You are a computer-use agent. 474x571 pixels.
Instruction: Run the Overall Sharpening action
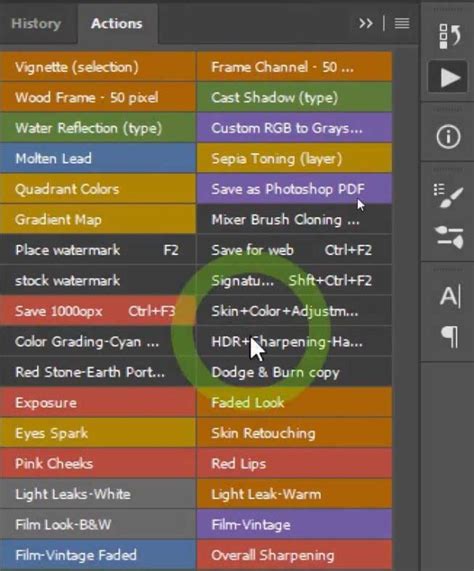click(x=295, y=555)
